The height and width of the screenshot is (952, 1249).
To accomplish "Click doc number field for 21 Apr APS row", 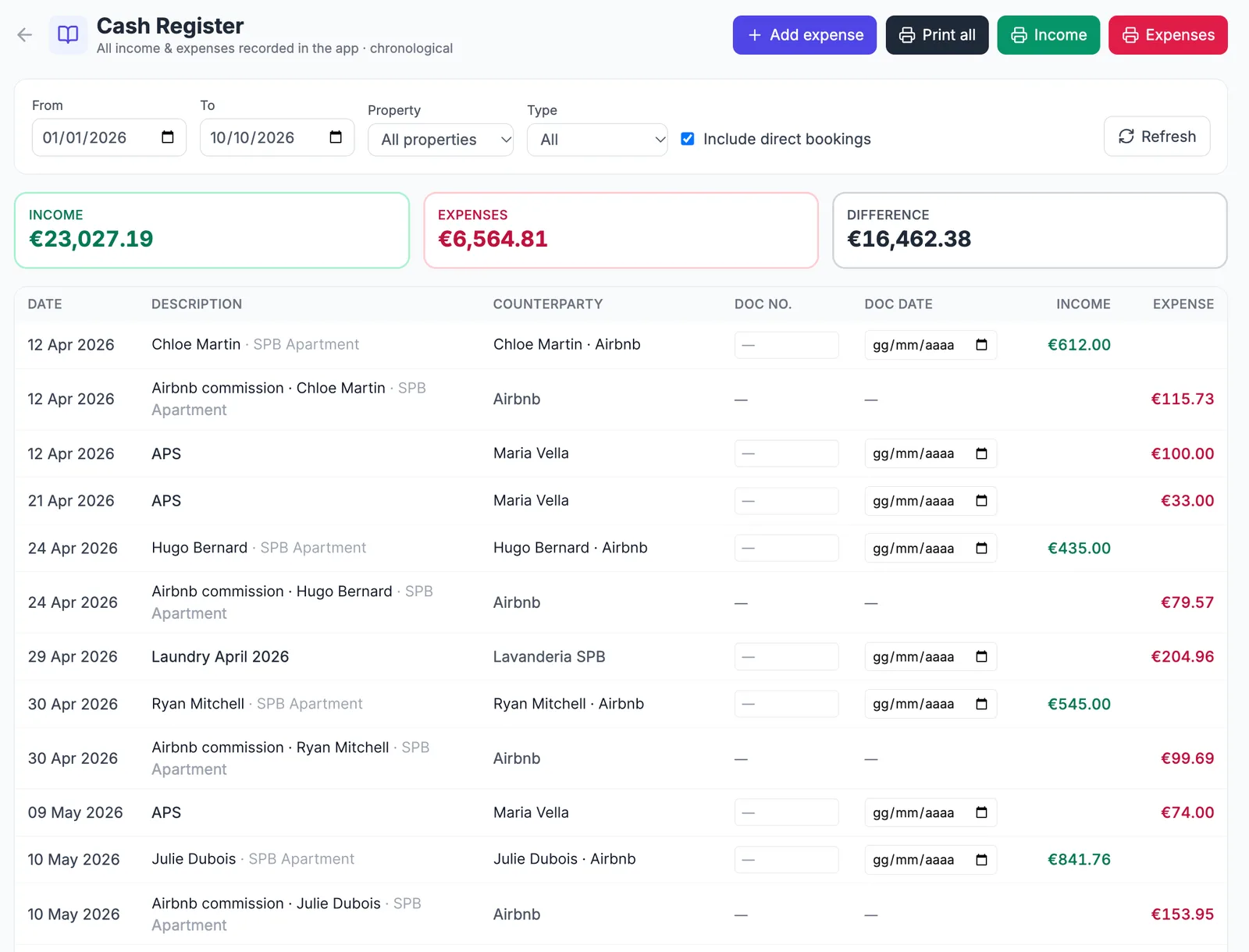I will [x=786, y=501].
